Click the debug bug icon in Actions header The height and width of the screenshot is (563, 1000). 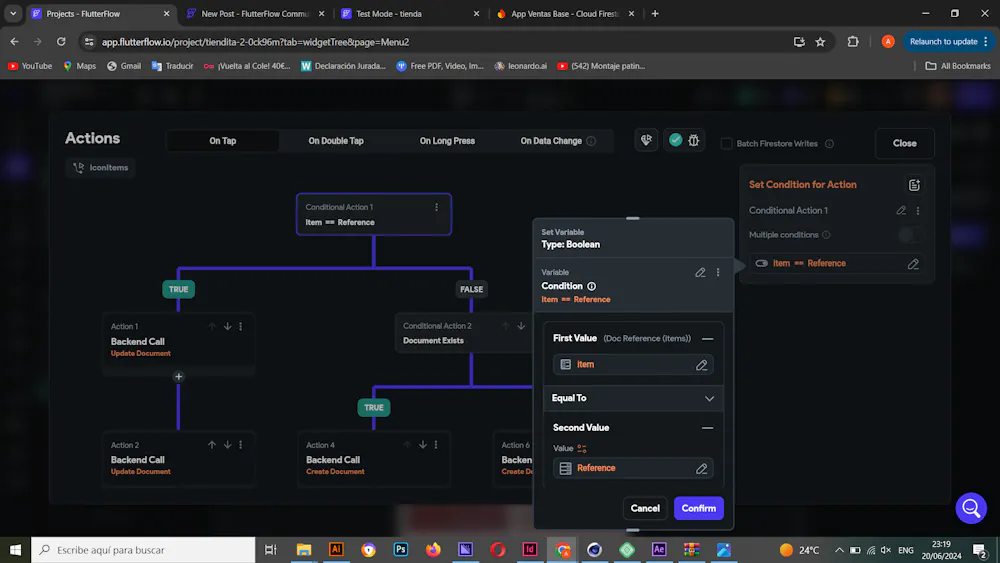pos(693,140)
